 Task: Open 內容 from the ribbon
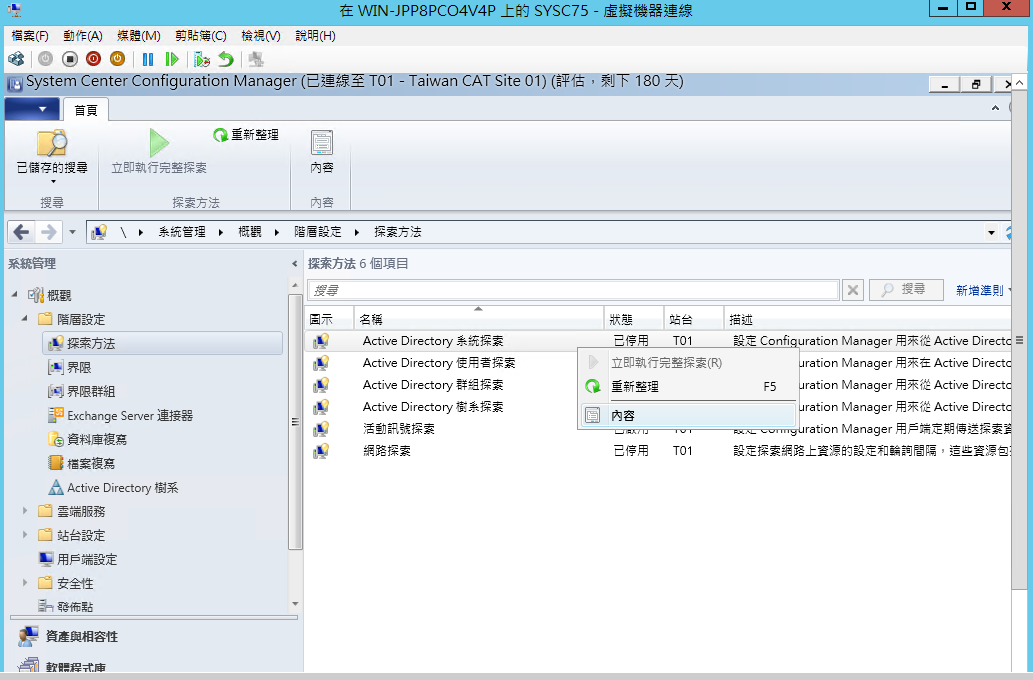pos(321,152)
